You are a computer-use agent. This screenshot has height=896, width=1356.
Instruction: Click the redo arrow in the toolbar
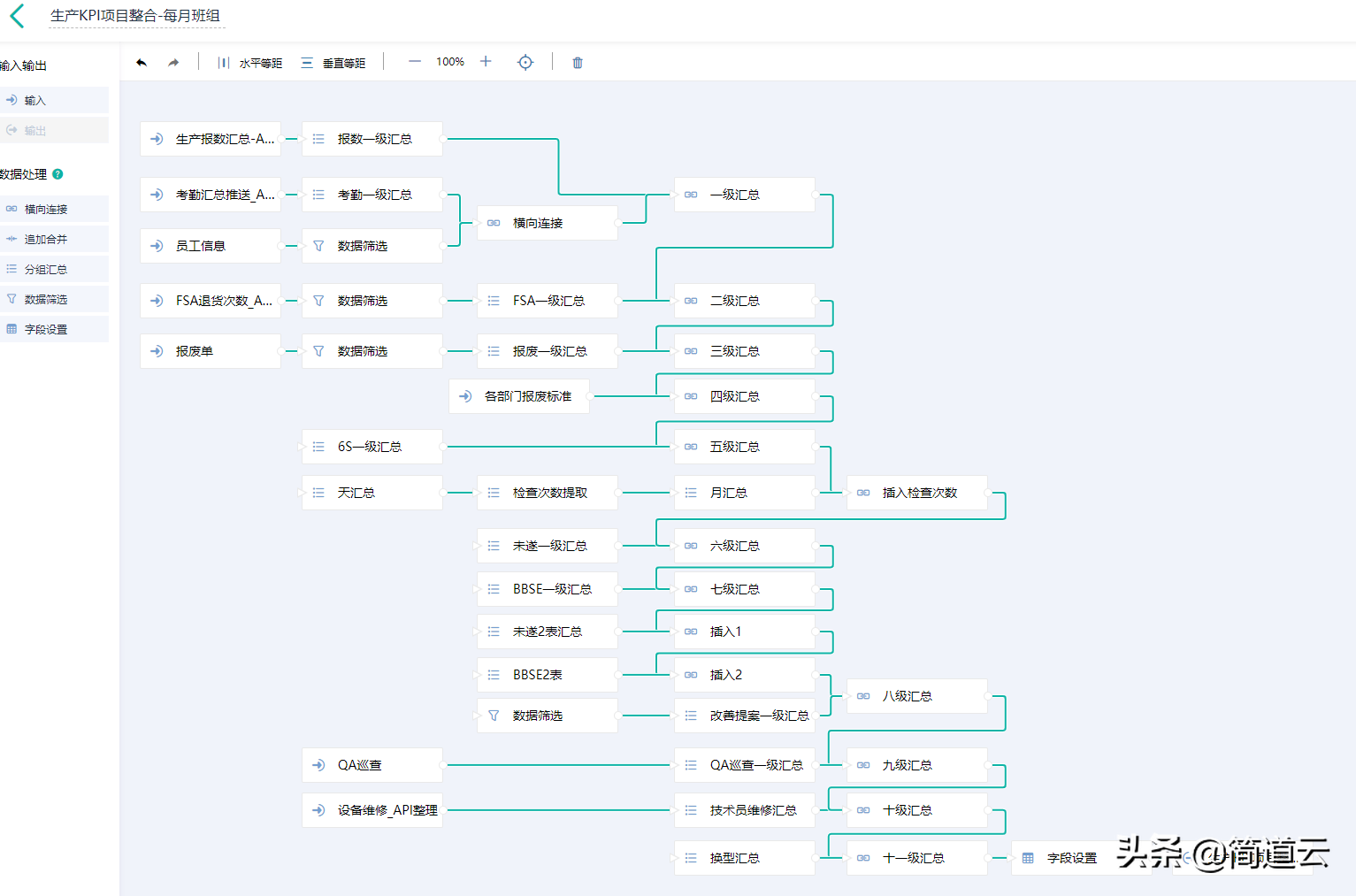pyautogui.click(x=173, y=63)
